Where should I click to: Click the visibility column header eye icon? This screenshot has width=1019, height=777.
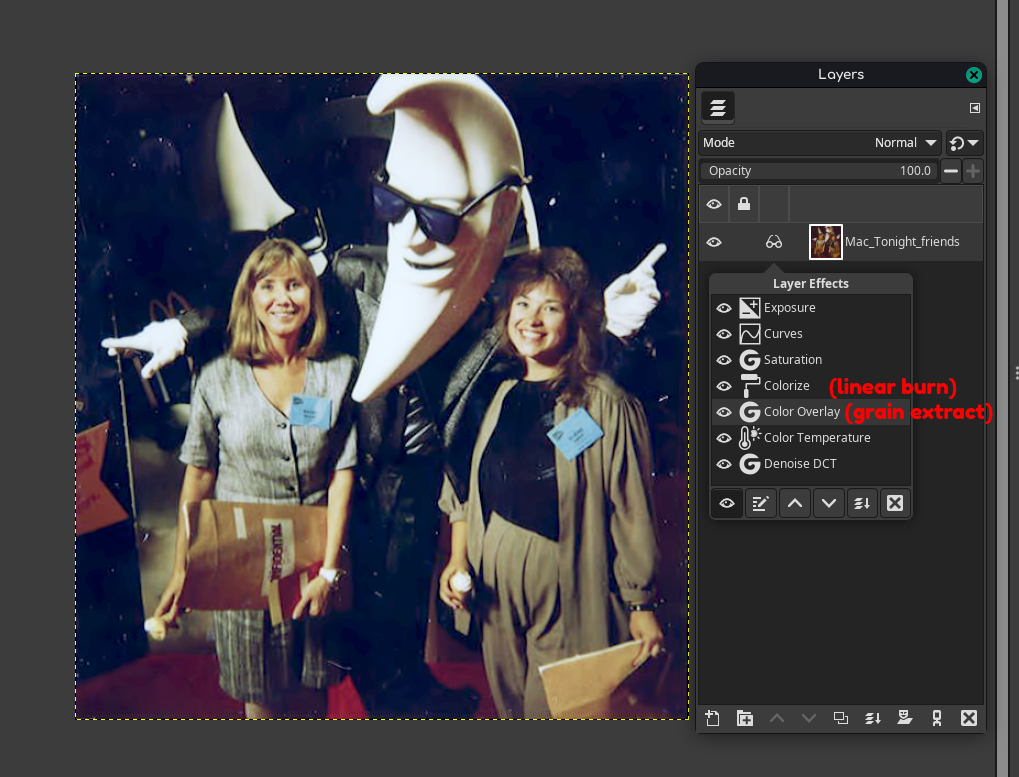pyautogui.click(x=714, y=204)
